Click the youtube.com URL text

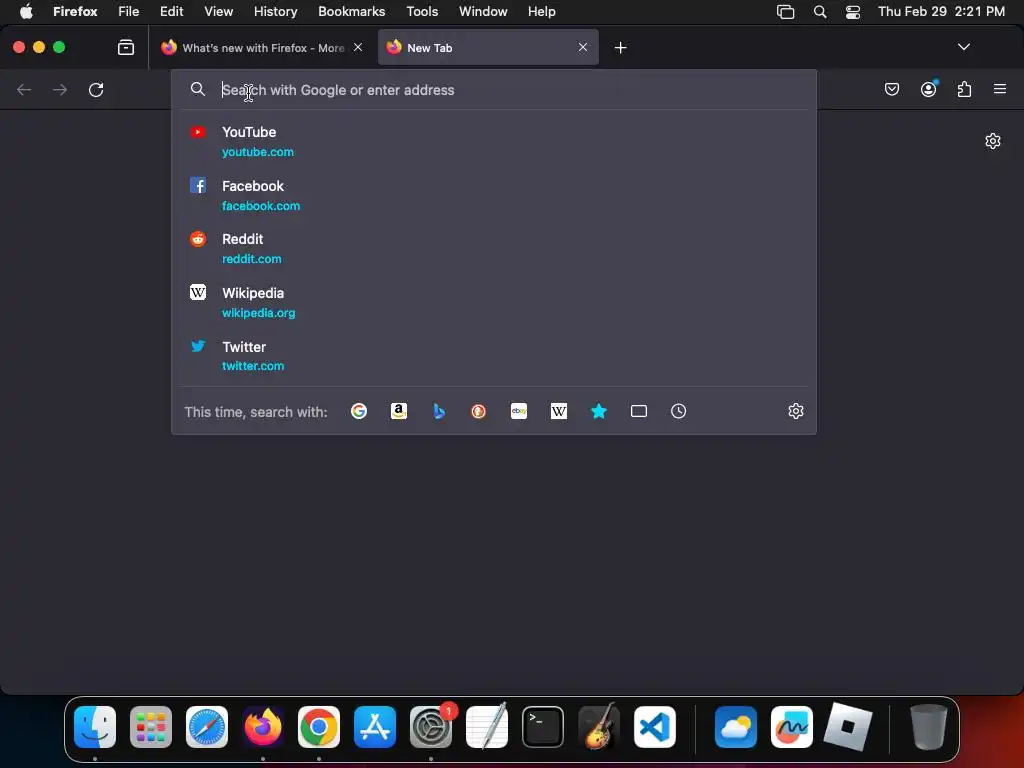coord(257,152)
